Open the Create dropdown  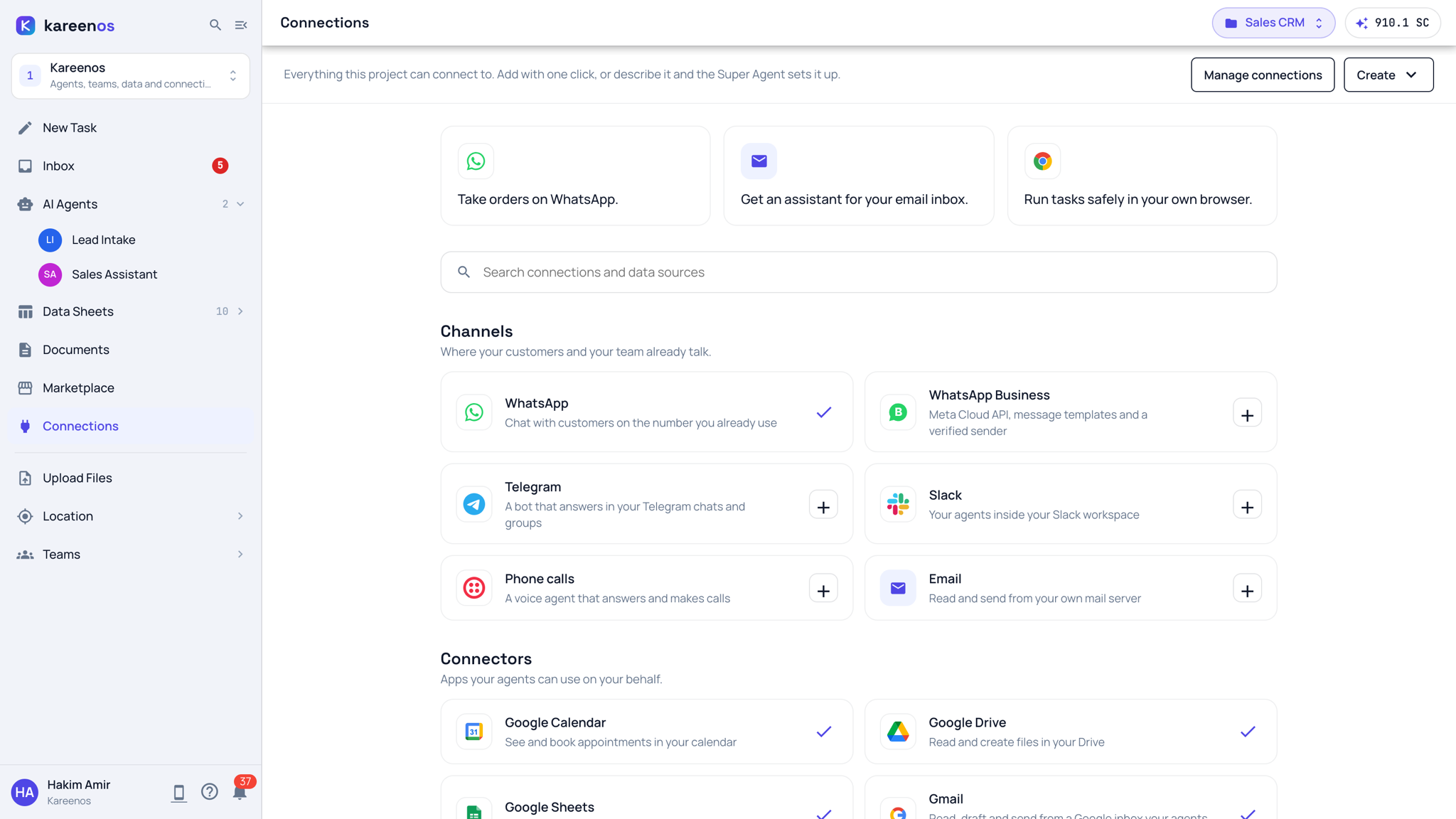pyautogui.click(x=1388, y=75)
